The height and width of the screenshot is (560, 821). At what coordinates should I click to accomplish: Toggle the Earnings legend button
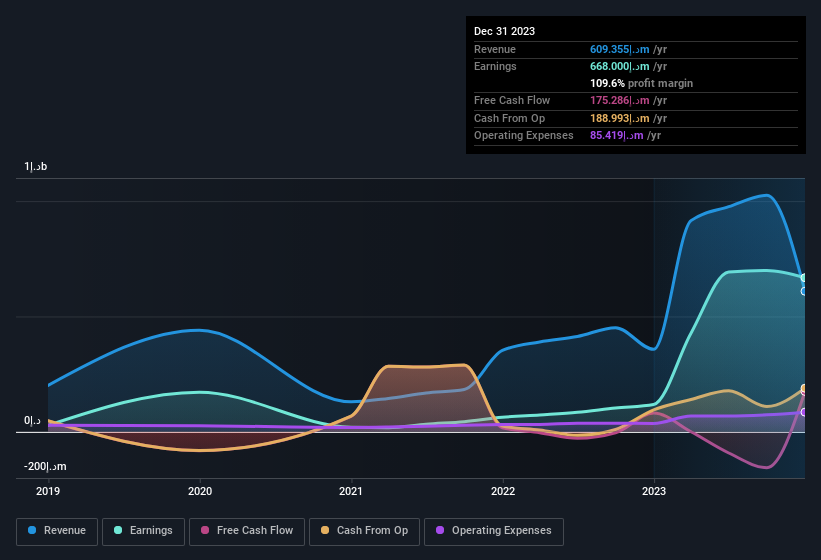(143, 531)
